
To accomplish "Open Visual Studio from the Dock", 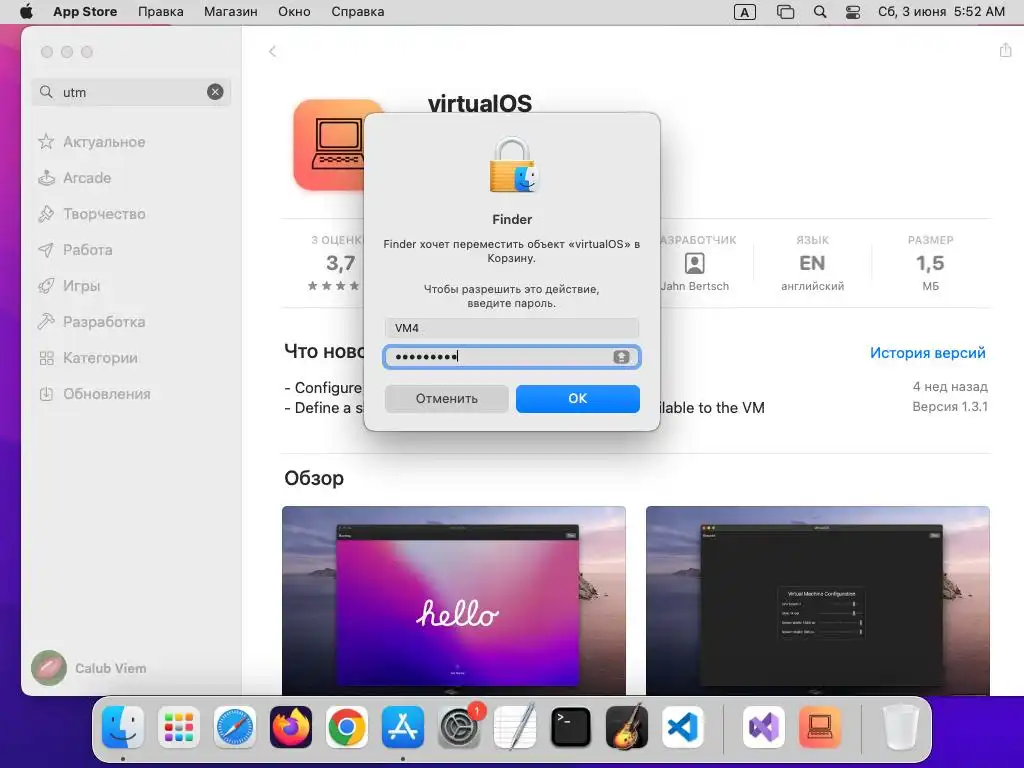I will point(763,727).
